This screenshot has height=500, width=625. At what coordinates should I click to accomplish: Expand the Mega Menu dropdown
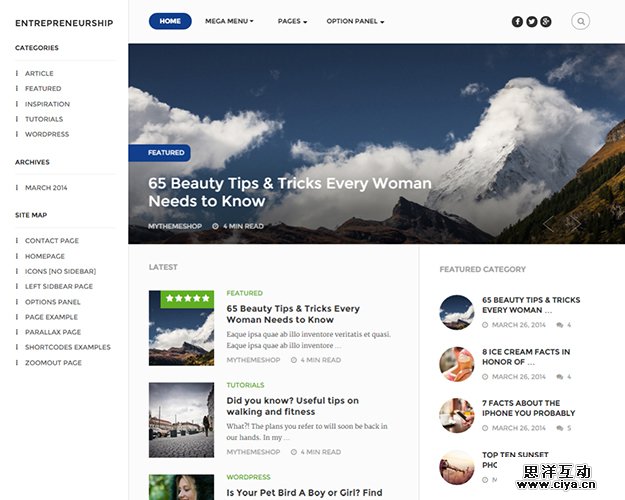229,21
